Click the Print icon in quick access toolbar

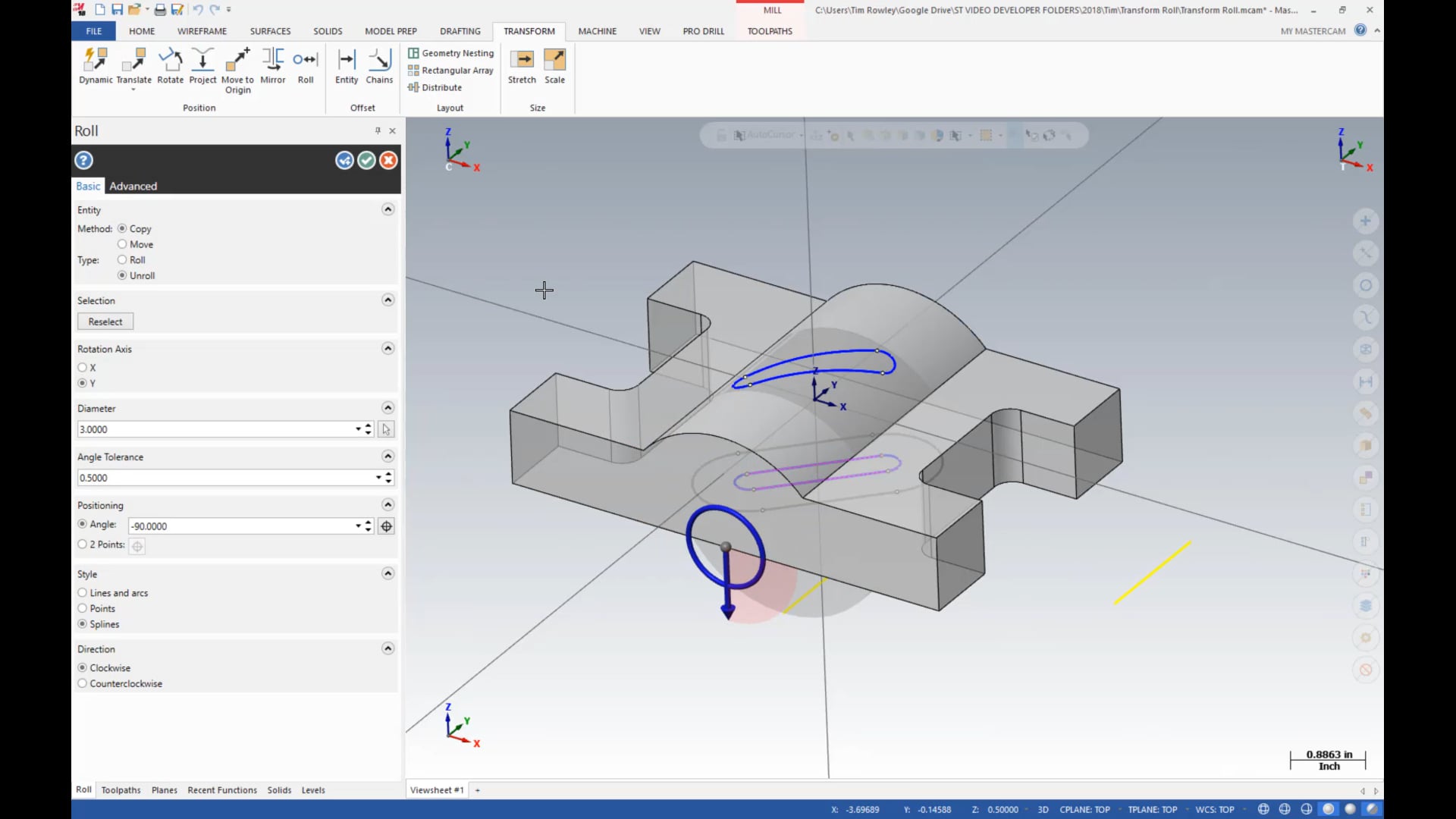click(x=159, y=10)
